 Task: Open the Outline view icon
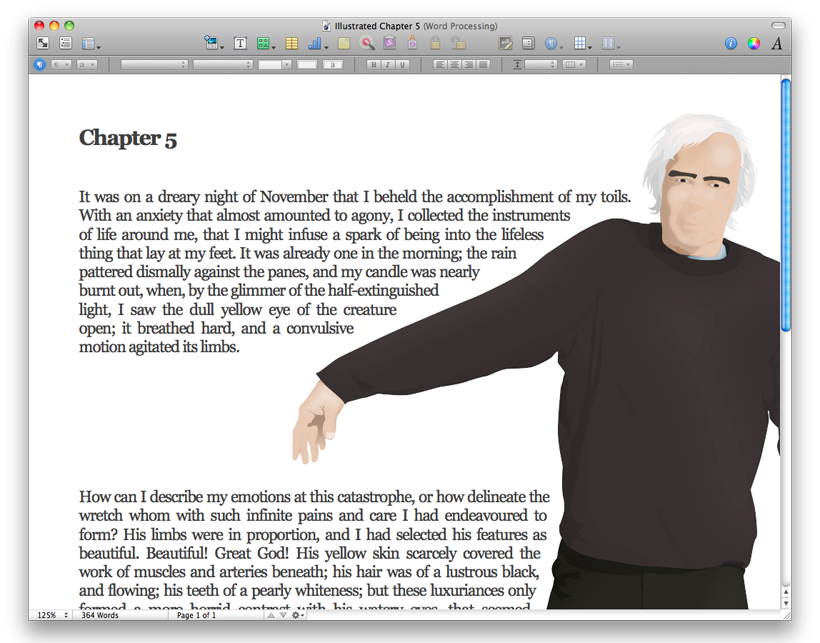(65, 43)
